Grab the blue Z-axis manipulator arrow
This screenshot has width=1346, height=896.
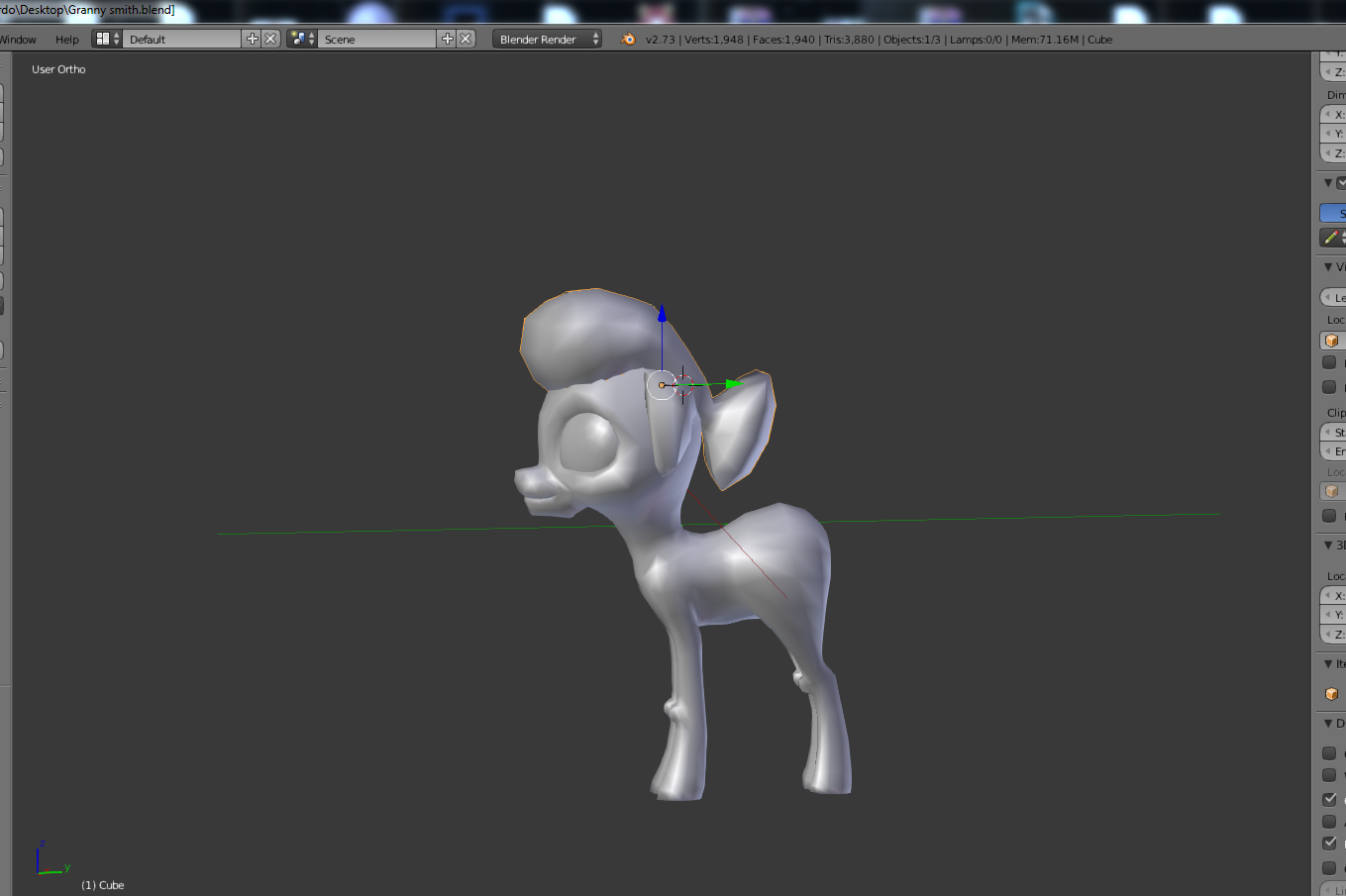662,315
